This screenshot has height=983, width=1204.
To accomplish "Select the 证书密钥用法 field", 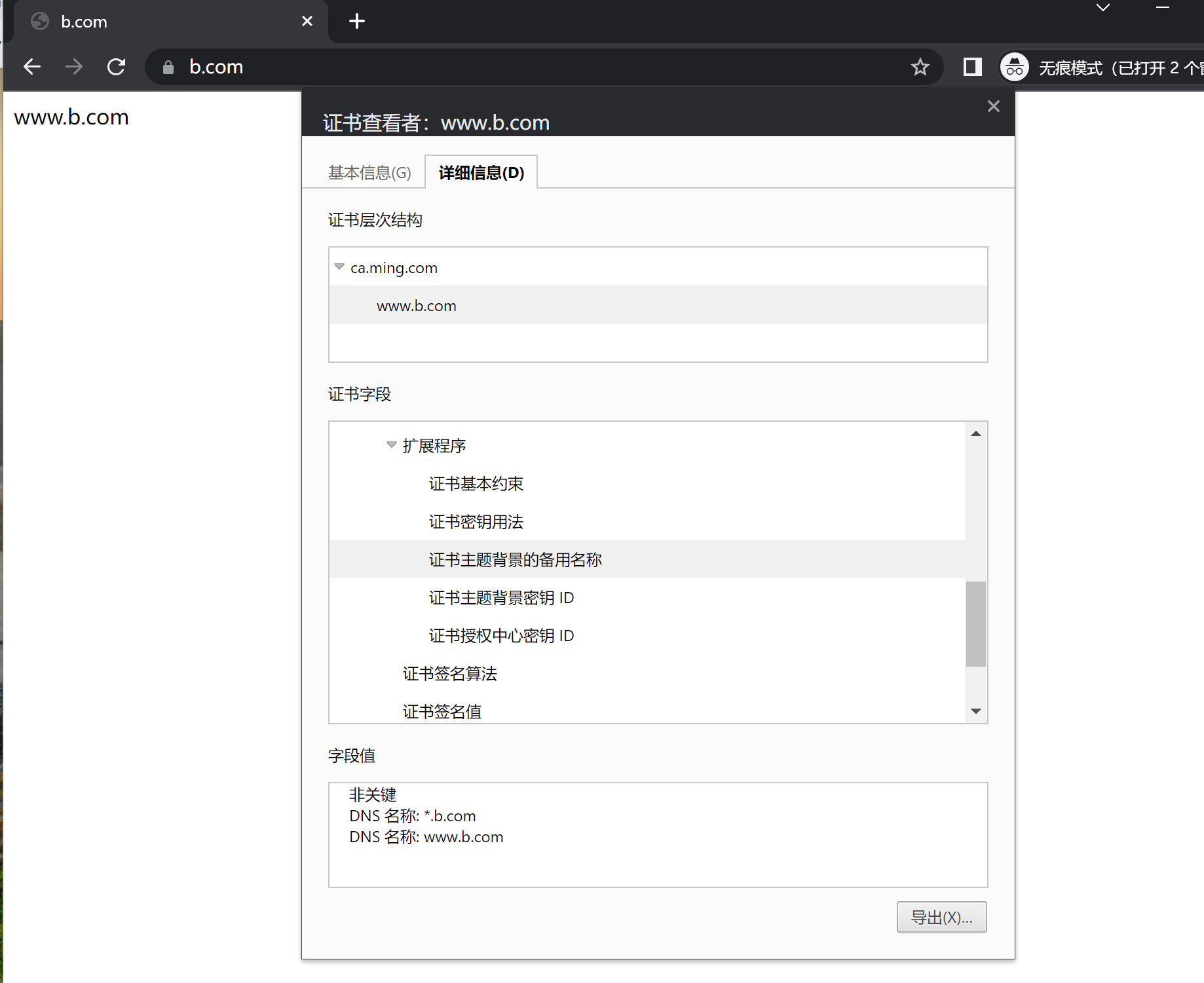I will (476, 522).
